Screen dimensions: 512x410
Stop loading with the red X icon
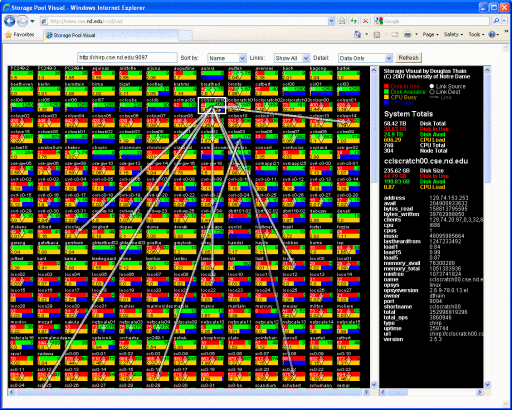[365, 21]
